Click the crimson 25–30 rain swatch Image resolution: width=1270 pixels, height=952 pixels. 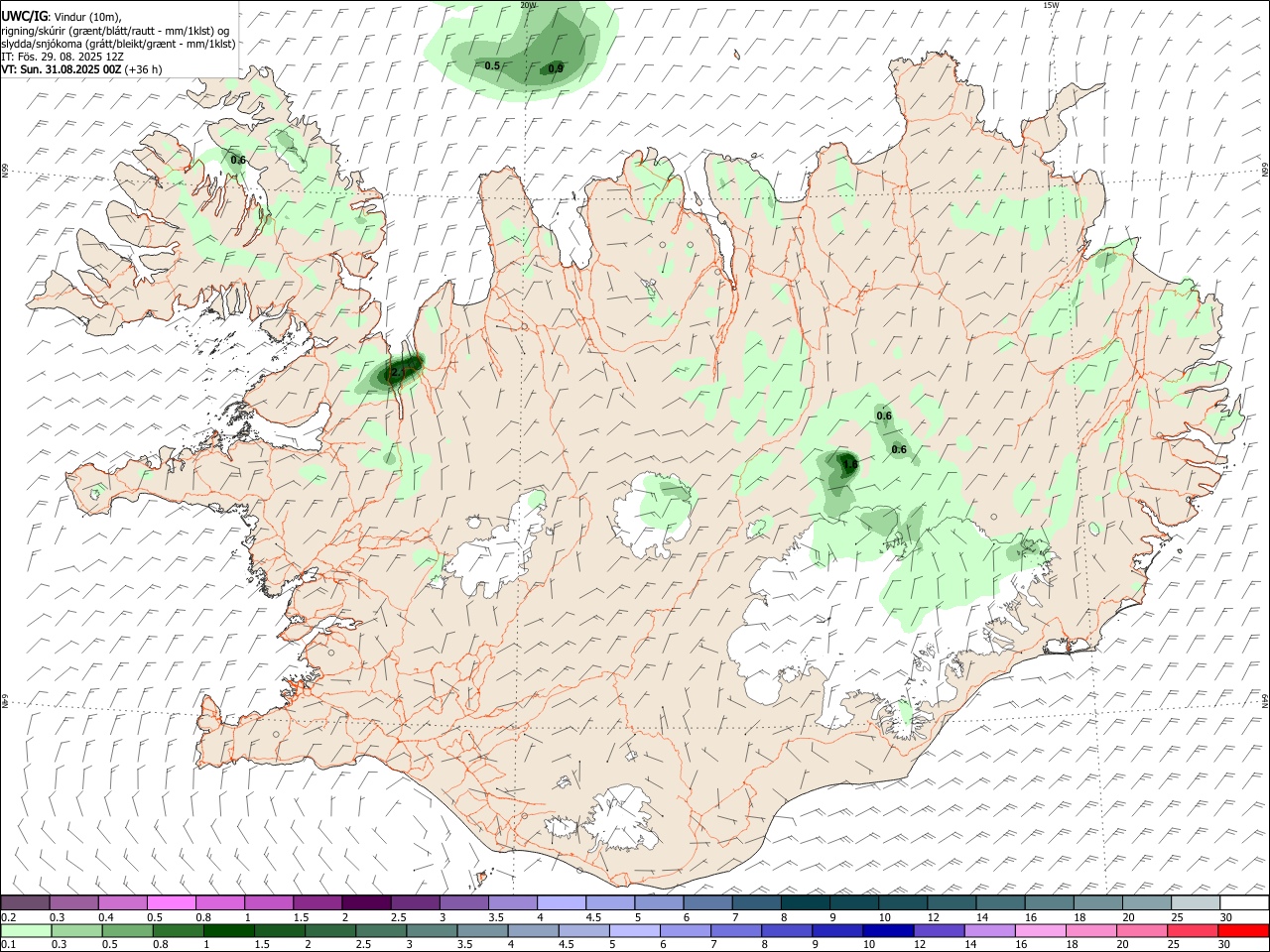pos(1192,930)
